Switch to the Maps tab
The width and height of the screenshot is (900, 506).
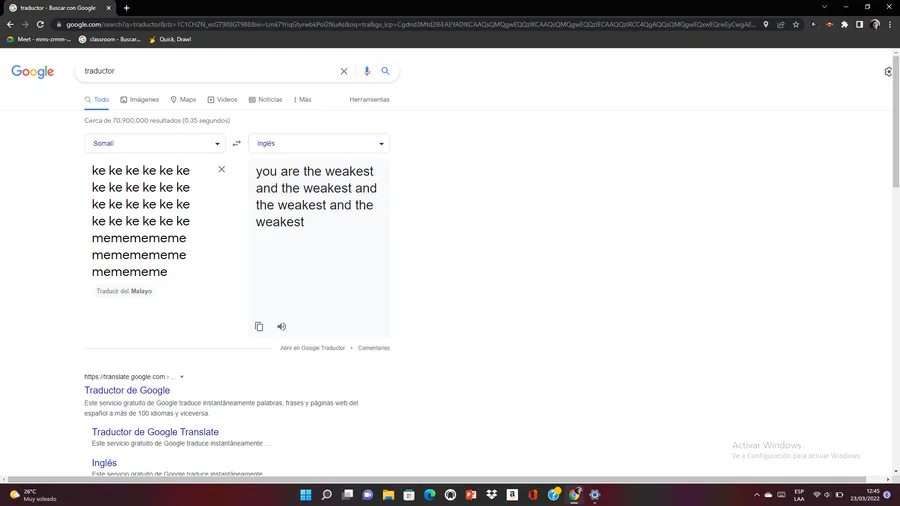[x=183, y=100]
